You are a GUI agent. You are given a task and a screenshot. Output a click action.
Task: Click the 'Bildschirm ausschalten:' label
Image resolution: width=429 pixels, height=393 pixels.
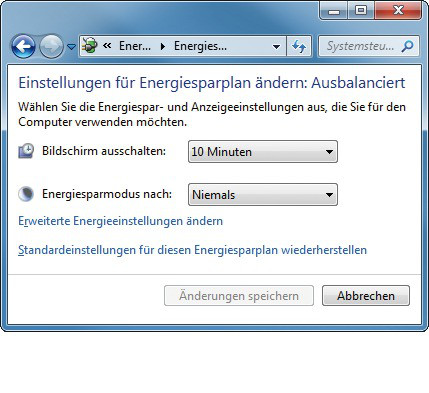[x=104, y=151]
